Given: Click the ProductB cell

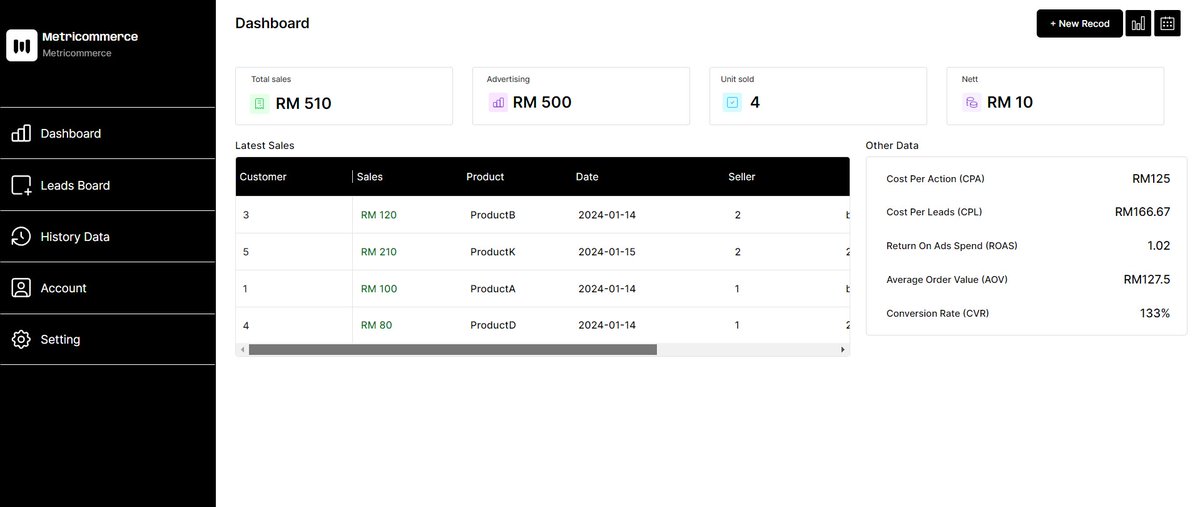Looking at the screenshot, I should click(493, 215).
